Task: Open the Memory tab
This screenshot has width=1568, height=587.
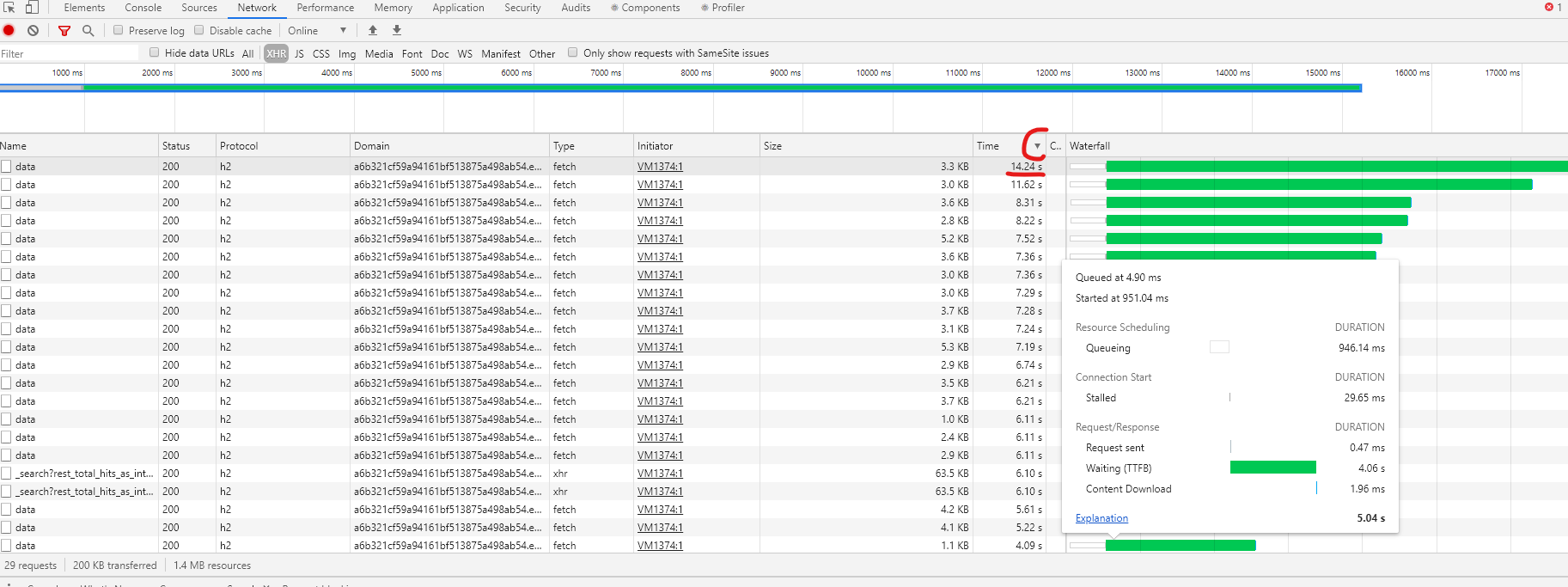Action: coord(394,8)
